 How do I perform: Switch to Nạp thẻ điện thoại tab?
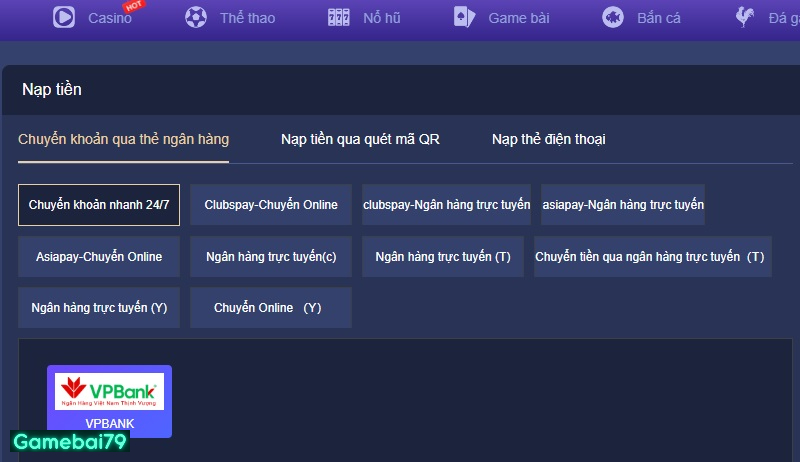click(x=548, y=139)
